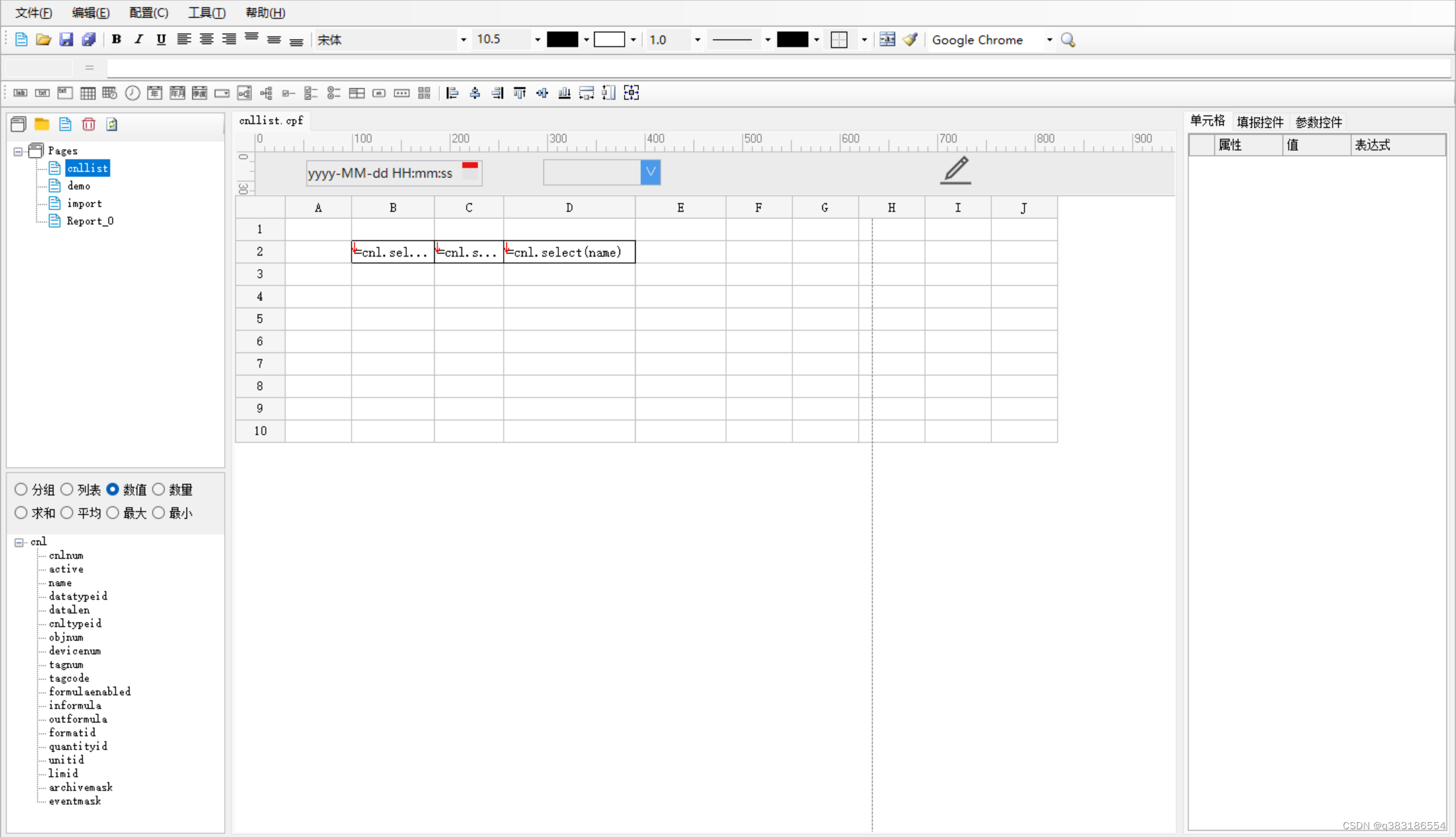Open the Google Chrome browser dropdown
The image size is (1456, 837).
(1048, 40)
